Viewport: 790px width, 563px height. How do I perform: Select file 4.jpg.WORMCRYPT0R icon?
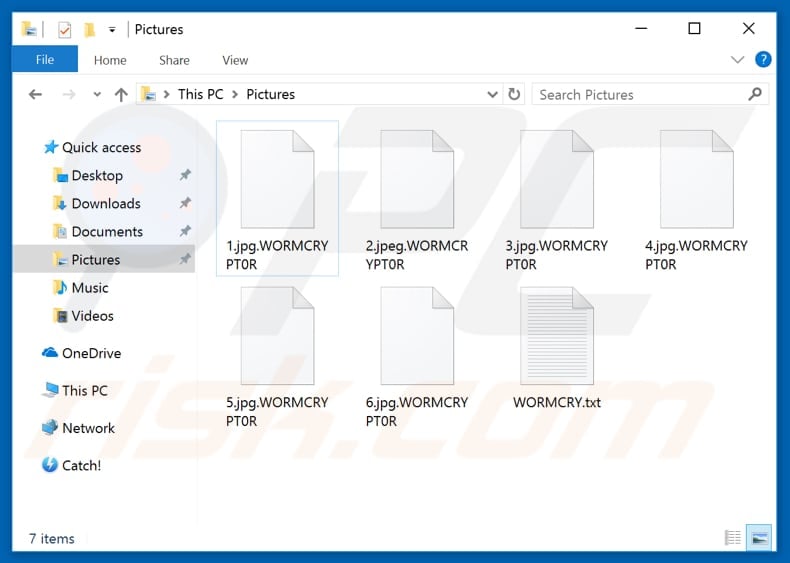(x=697, y=179)
